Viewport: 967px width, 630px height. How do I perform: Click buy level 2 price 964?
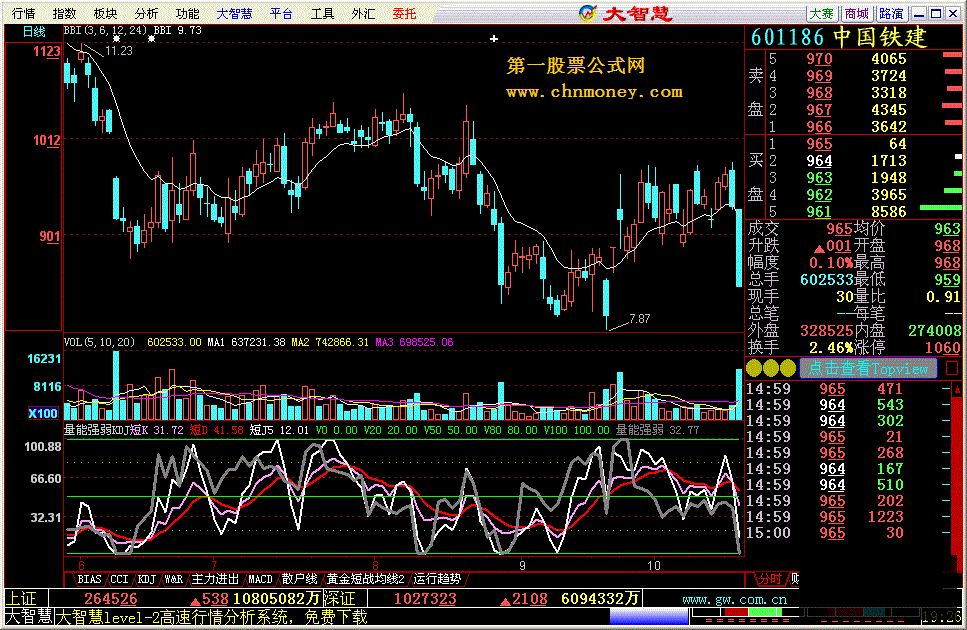tap(819, 161)
